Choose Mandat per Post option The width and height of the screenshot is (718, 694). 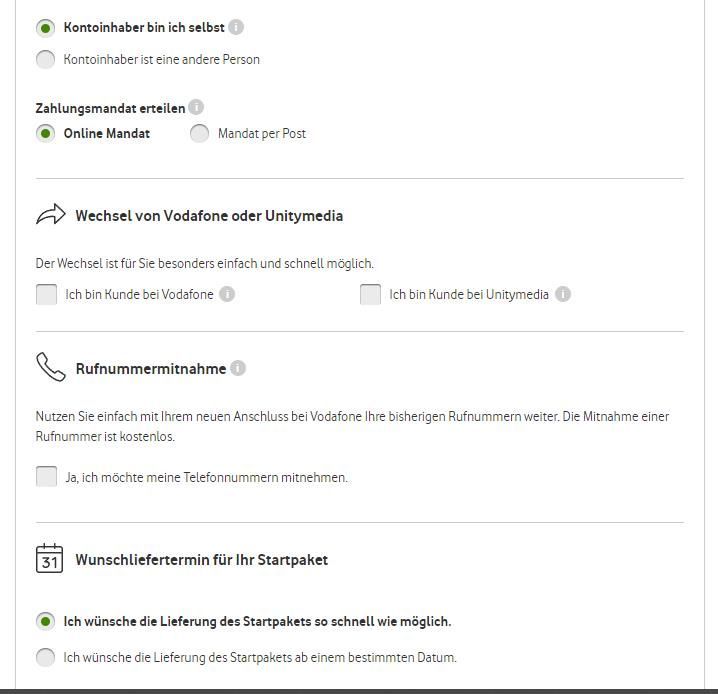point(200,133)
